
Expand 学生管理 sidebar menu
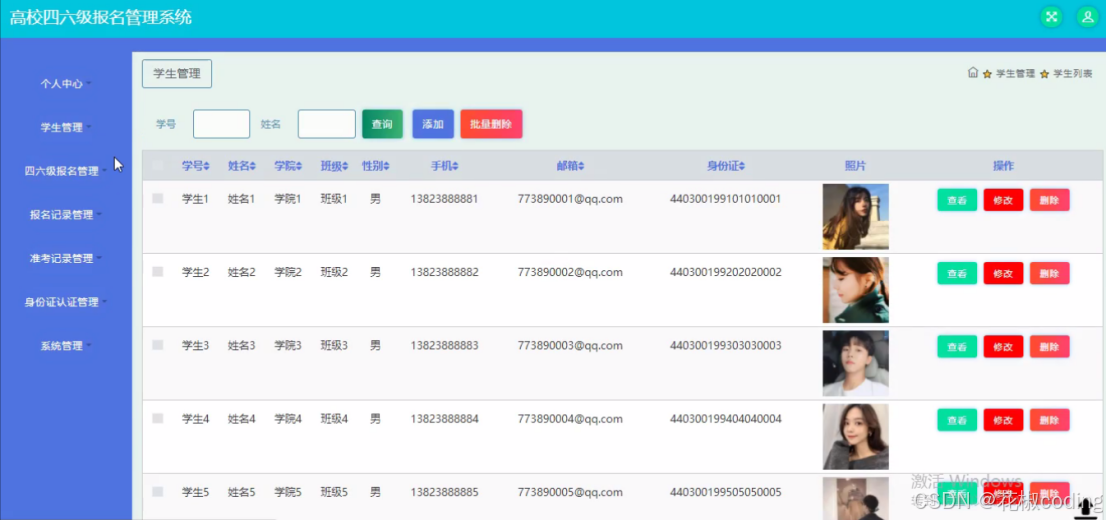click(x=66, y=128)
